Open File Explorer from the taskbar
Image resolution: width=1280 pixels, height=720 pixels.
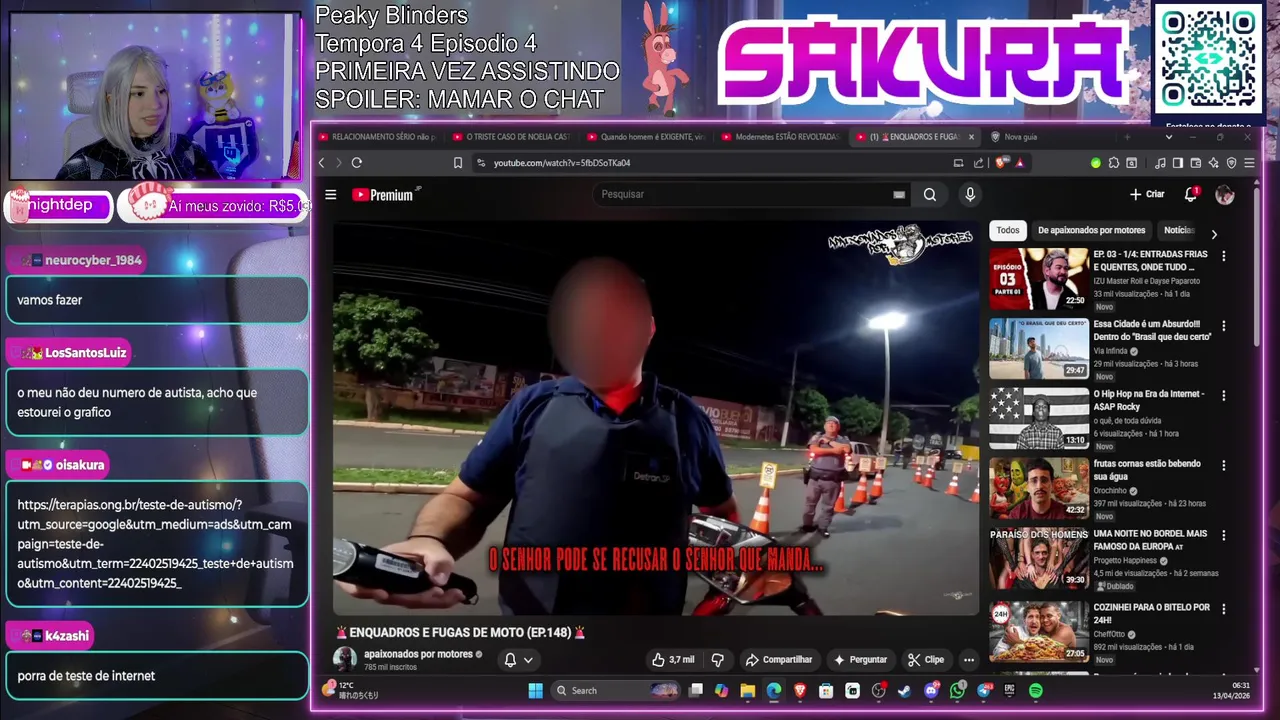[748, 691]
